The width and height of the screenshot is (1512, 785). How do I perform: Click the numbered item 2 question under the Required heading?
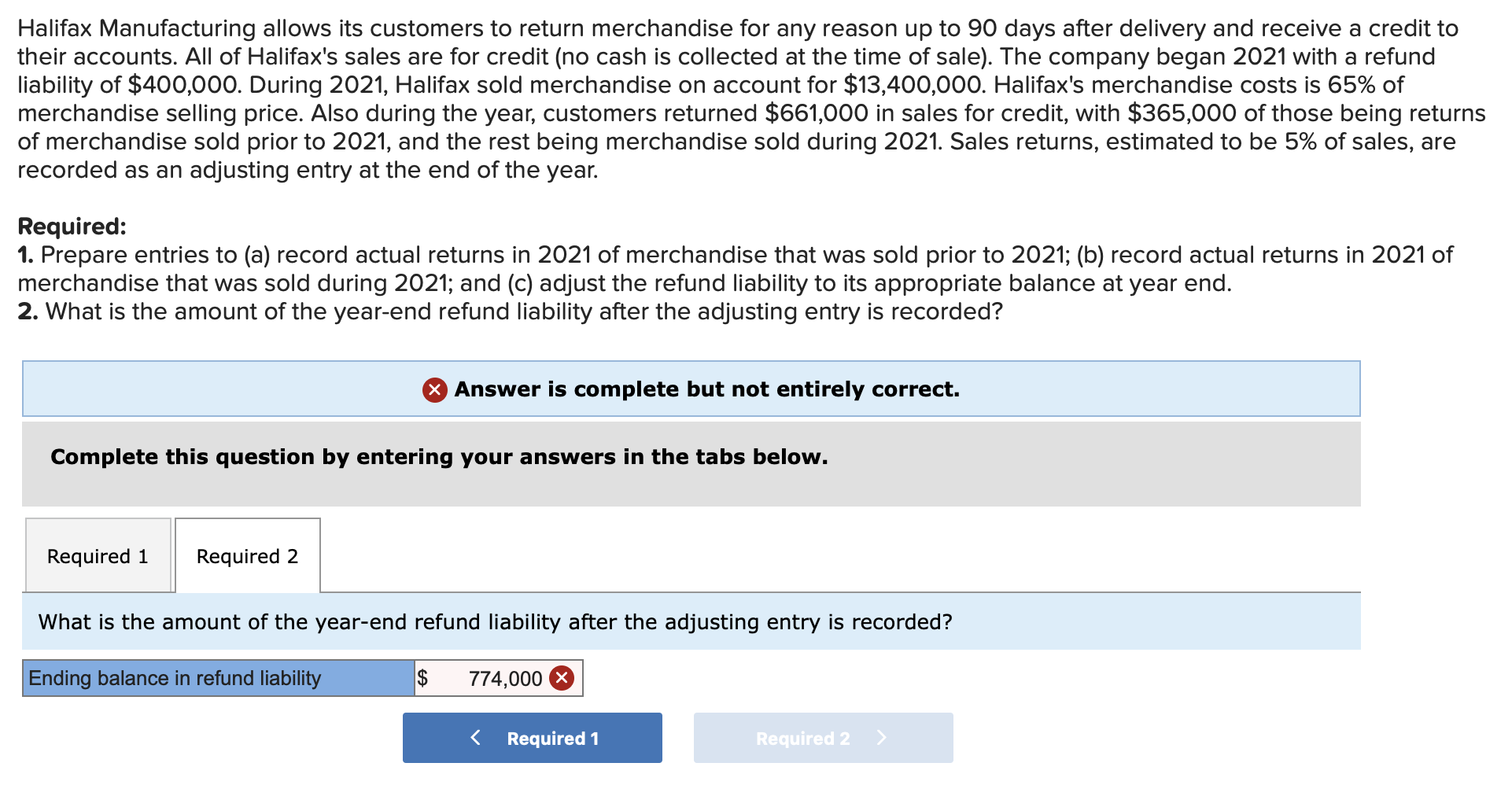coord(523,311)
